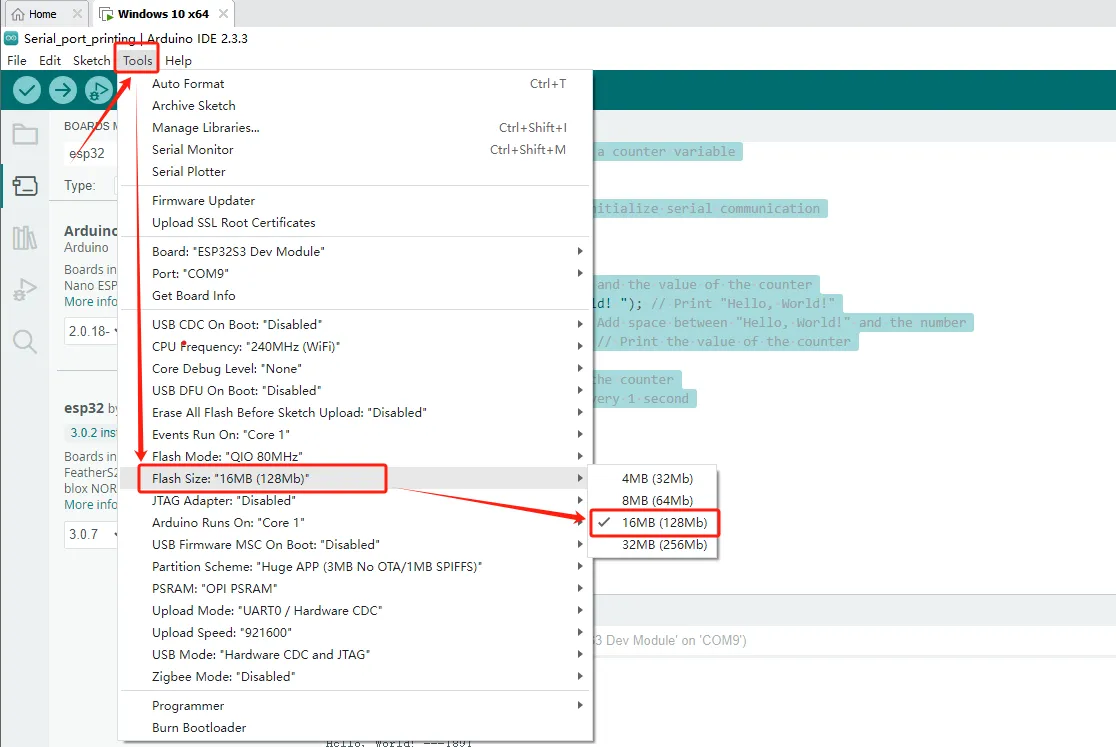Open More info link under blox NOR

click(90, 504)
